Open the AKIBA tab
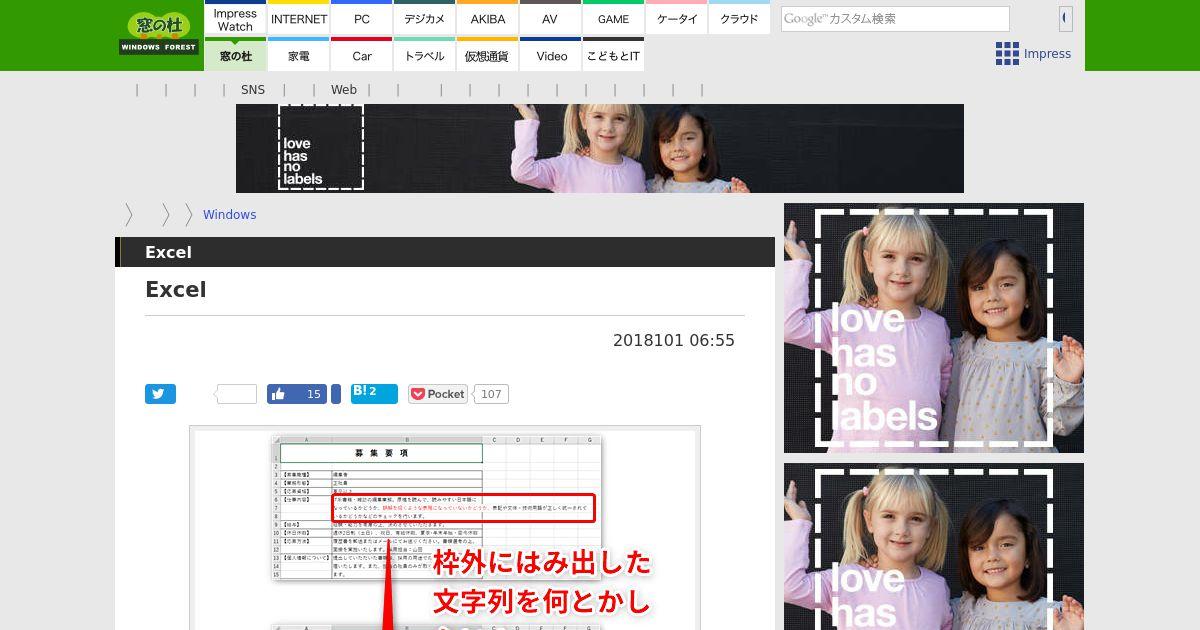The height and width of the screenshot is (630, 1200). [x=488, y=19]
